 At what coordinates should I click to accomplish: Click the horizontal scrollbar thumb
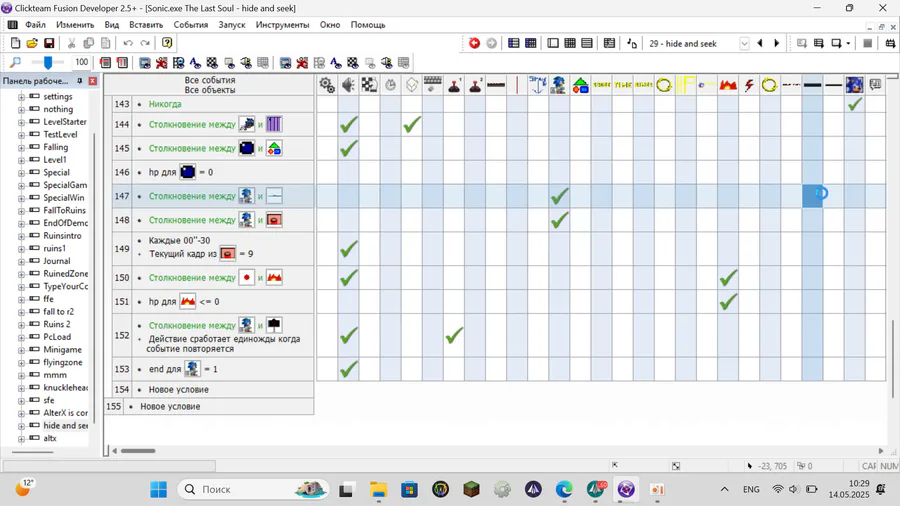coord(138,451)
